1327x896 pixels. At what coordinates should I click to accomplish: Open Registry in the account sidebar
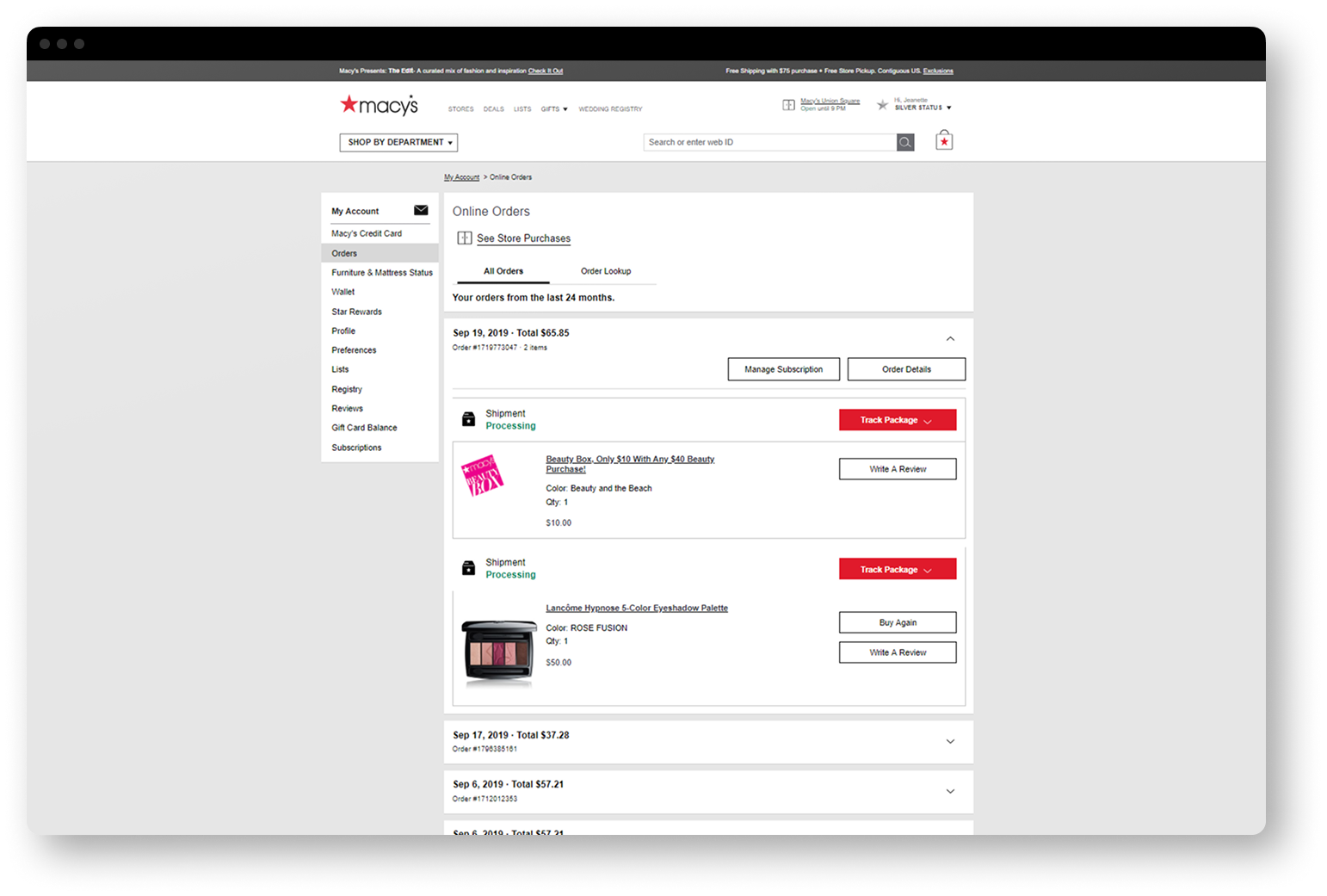(347, 389)
